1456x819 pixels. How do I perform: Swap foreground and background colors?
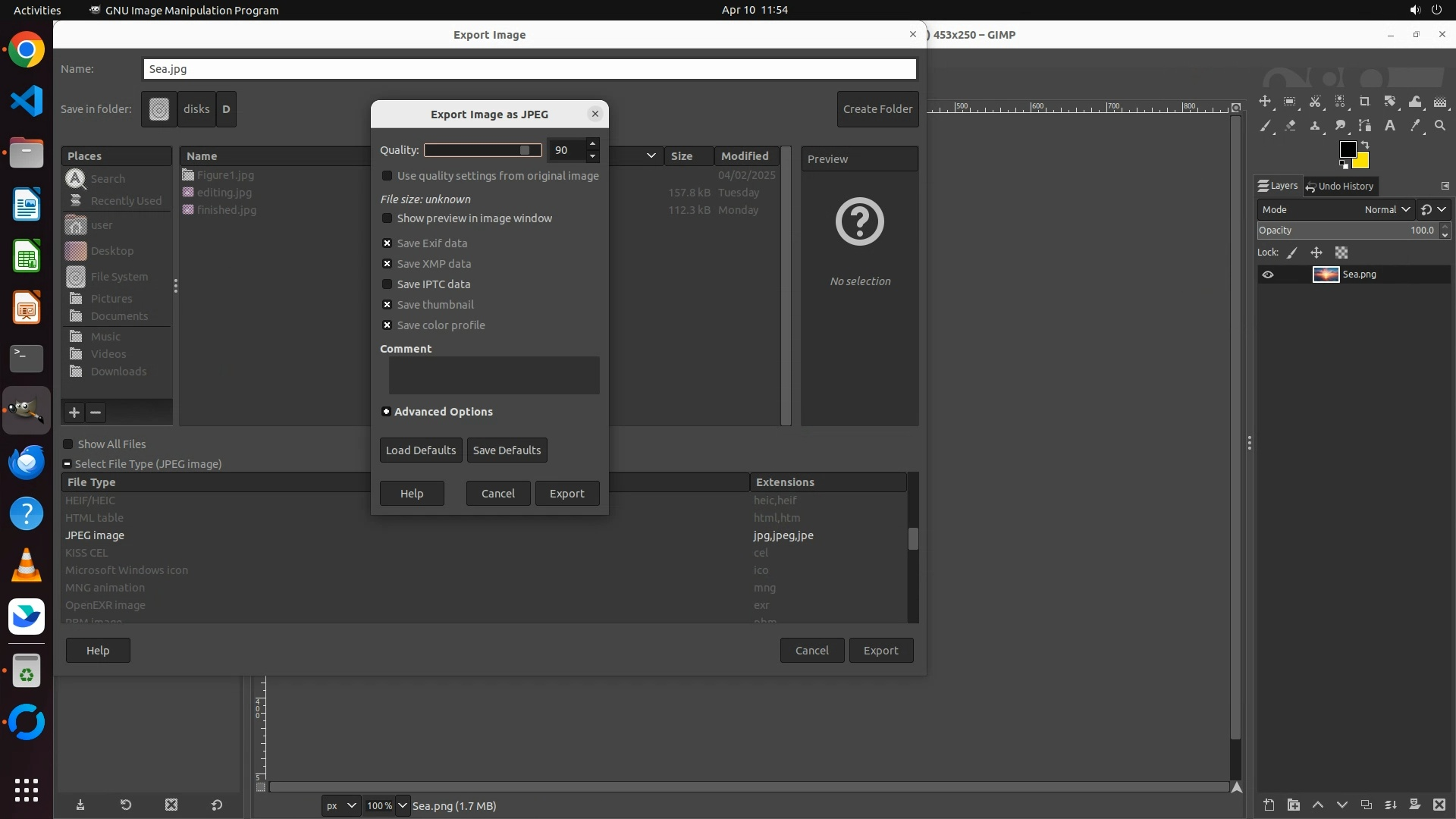(1365, 144)
